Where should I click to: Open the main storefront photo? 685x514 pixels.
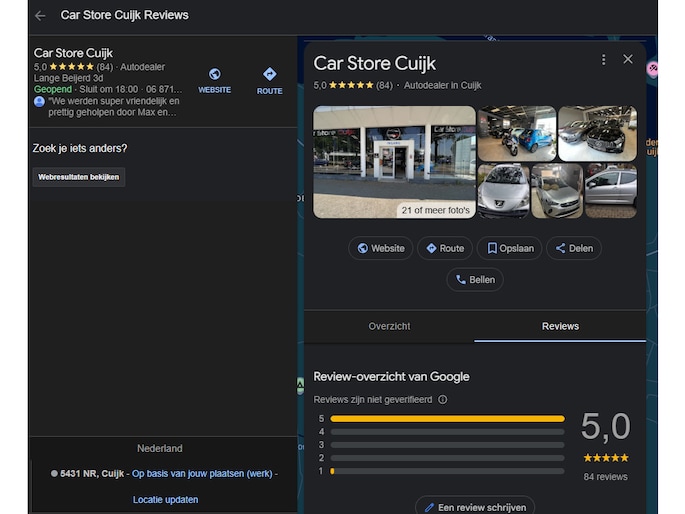click(x=394, y=162)
